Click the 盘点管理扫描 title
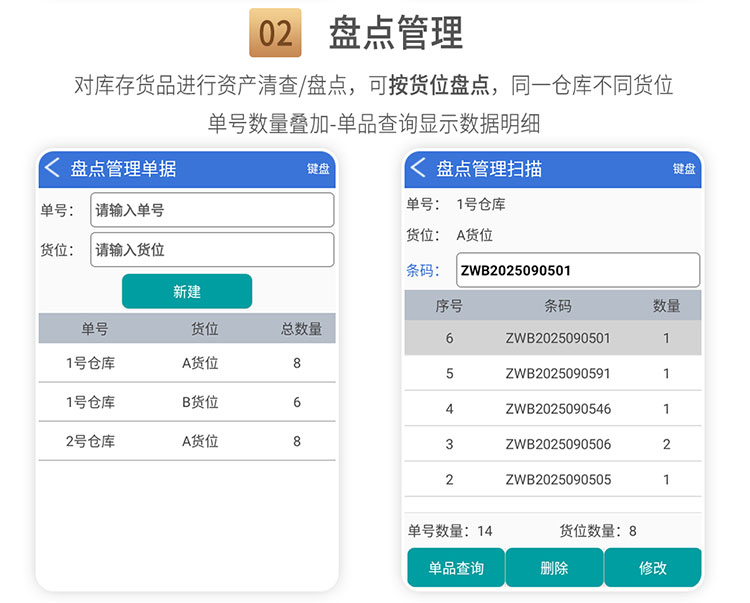750x603 pixels. point(489,169)
